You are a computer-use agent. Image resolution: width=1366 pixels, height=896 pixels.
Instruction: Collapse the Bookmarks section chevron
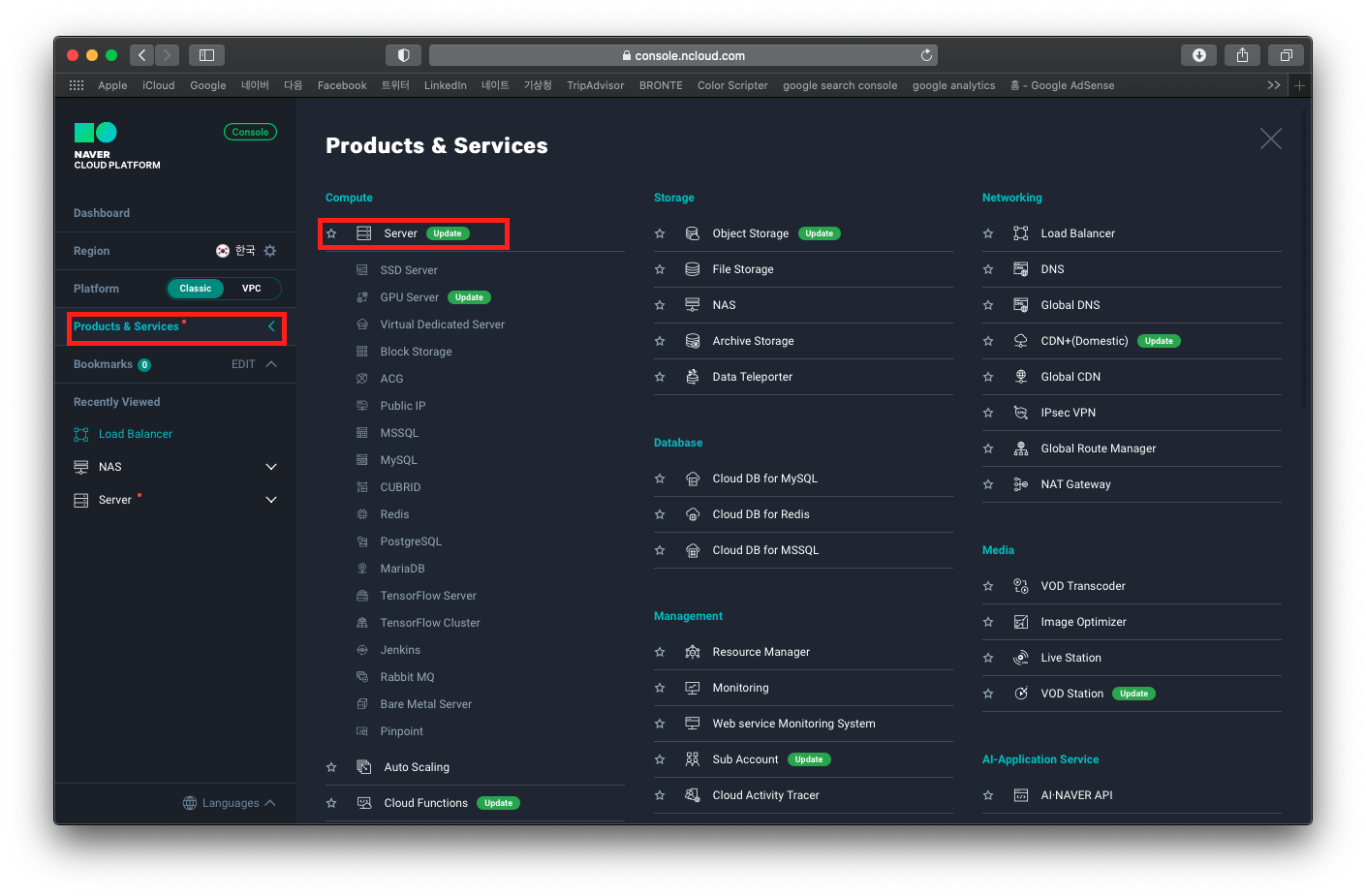point(271,364)
